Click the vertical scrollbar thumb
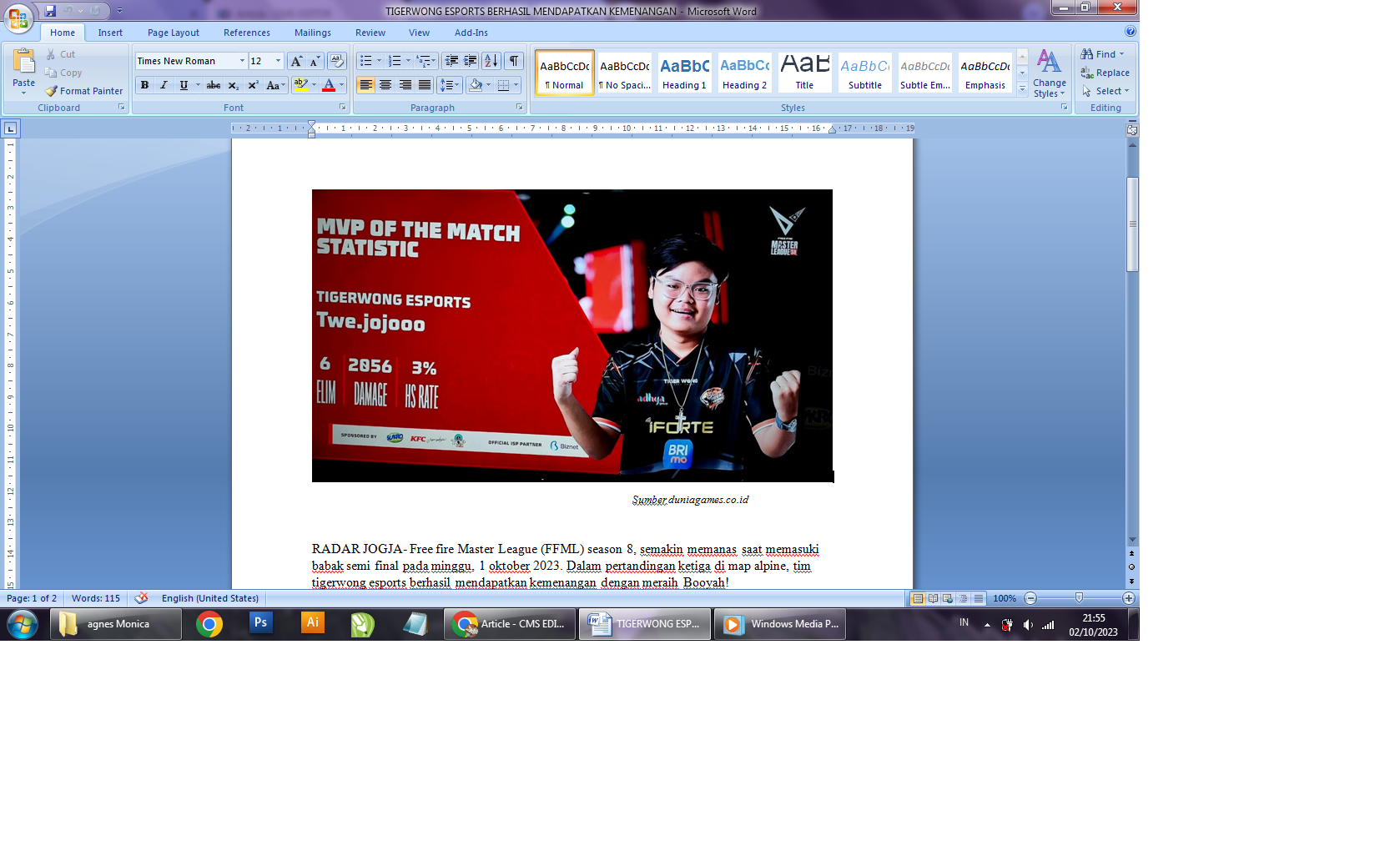The image size is (1400, 861). coord(1132,224)
